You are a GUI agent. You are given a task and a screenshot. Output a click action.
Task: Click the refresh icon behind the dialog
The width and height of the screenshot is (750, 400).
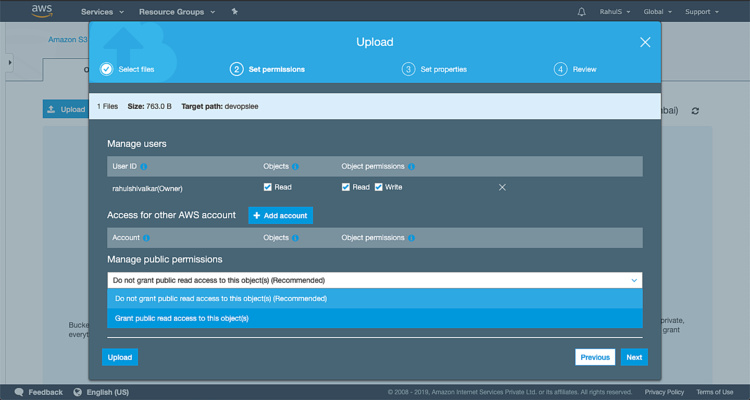[696, 110]
